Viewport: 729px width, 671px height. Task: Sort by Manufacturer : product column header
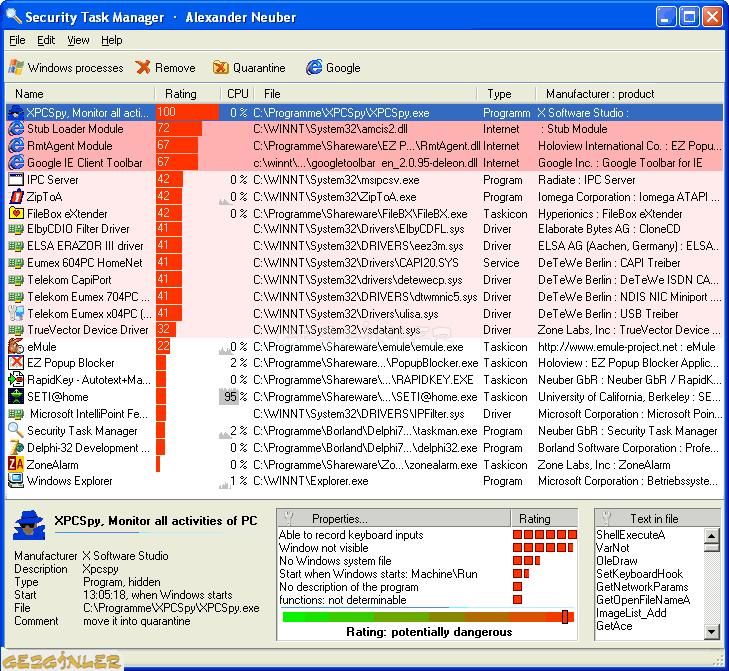[x=630, y=94]
